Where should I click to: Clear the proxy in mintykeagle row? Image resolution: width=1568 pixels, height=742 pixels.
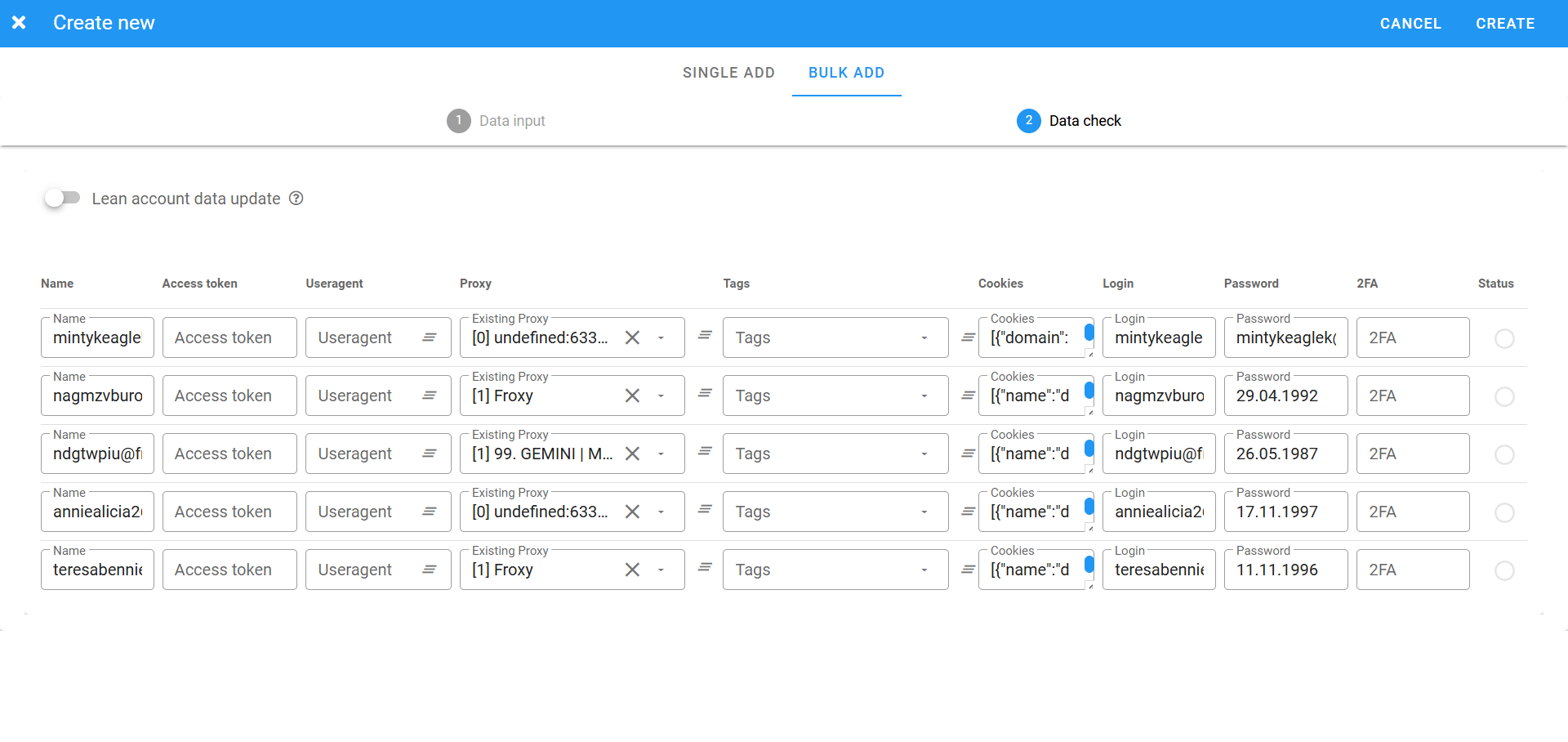pyautogui.click(x=632, y=337)
